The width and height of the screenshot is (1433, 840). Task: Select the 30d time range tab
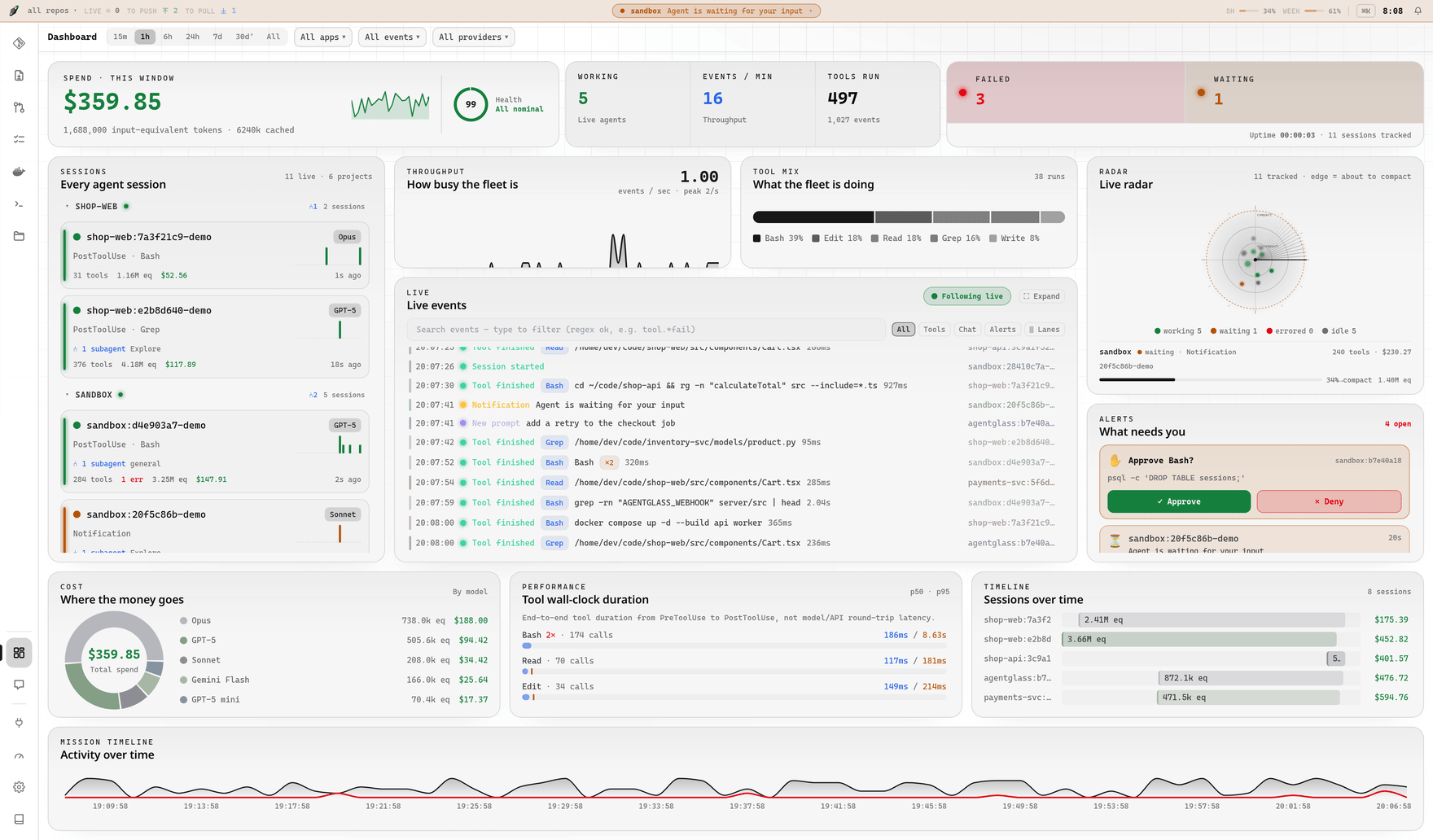(x=244, y=37)
